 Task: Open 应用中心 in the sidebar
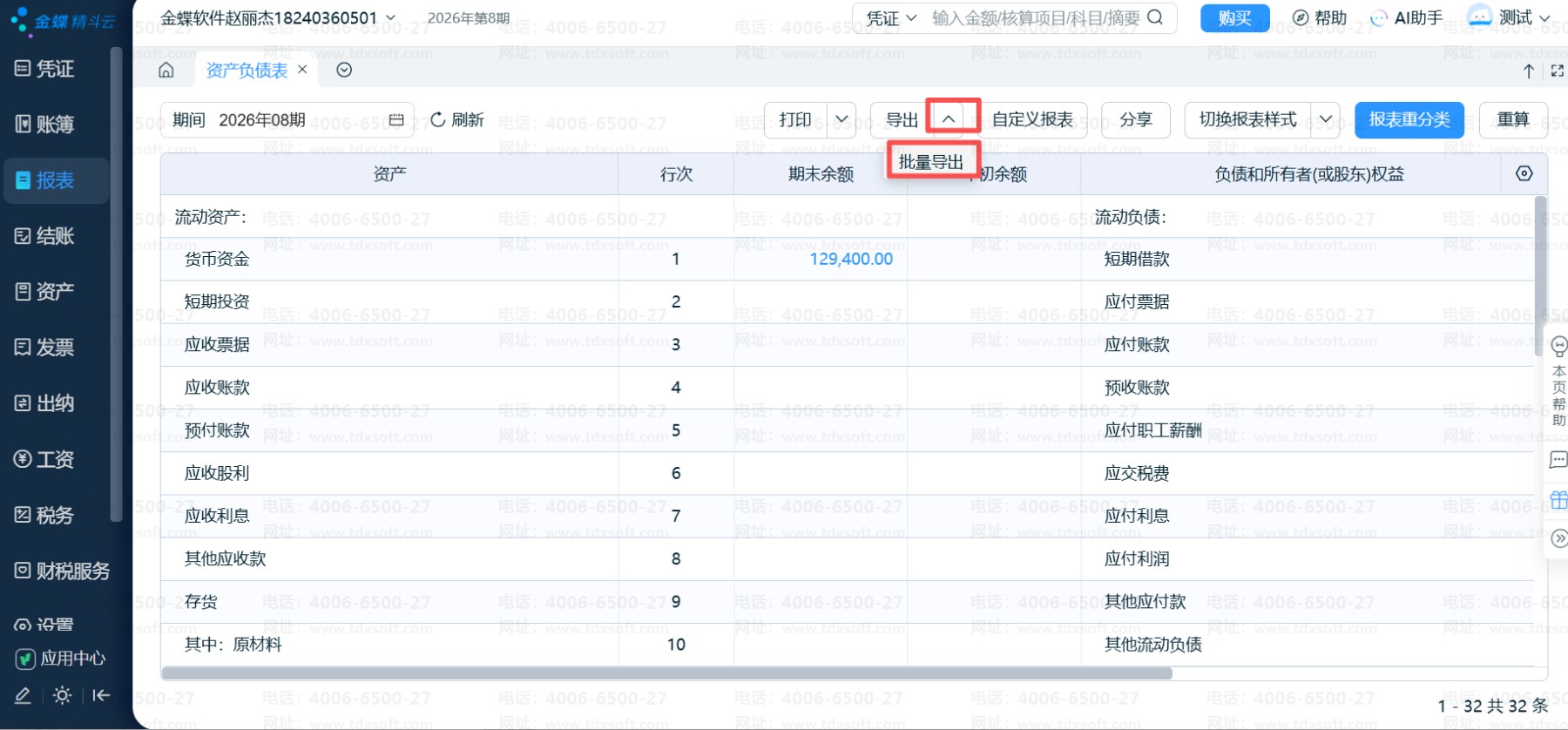[61, 659]
